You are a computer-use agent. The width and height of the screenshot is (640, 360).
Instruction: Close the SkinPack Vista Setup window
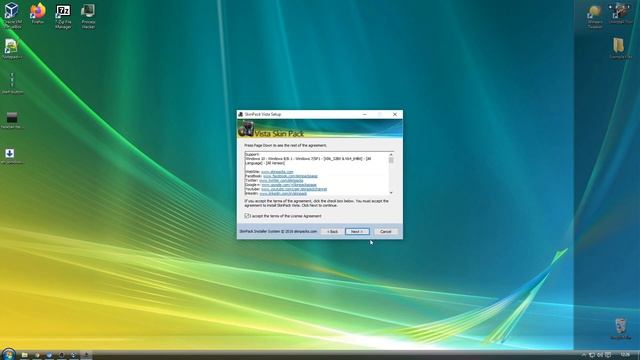(395, 114)
